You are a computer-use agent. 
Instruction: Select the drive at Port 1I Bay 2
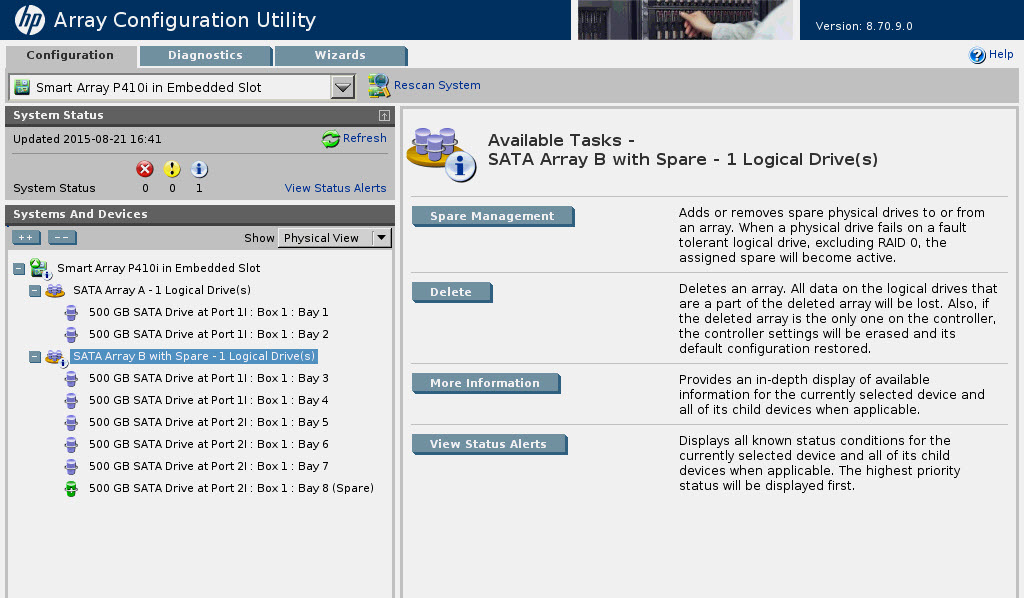point(208,334)
